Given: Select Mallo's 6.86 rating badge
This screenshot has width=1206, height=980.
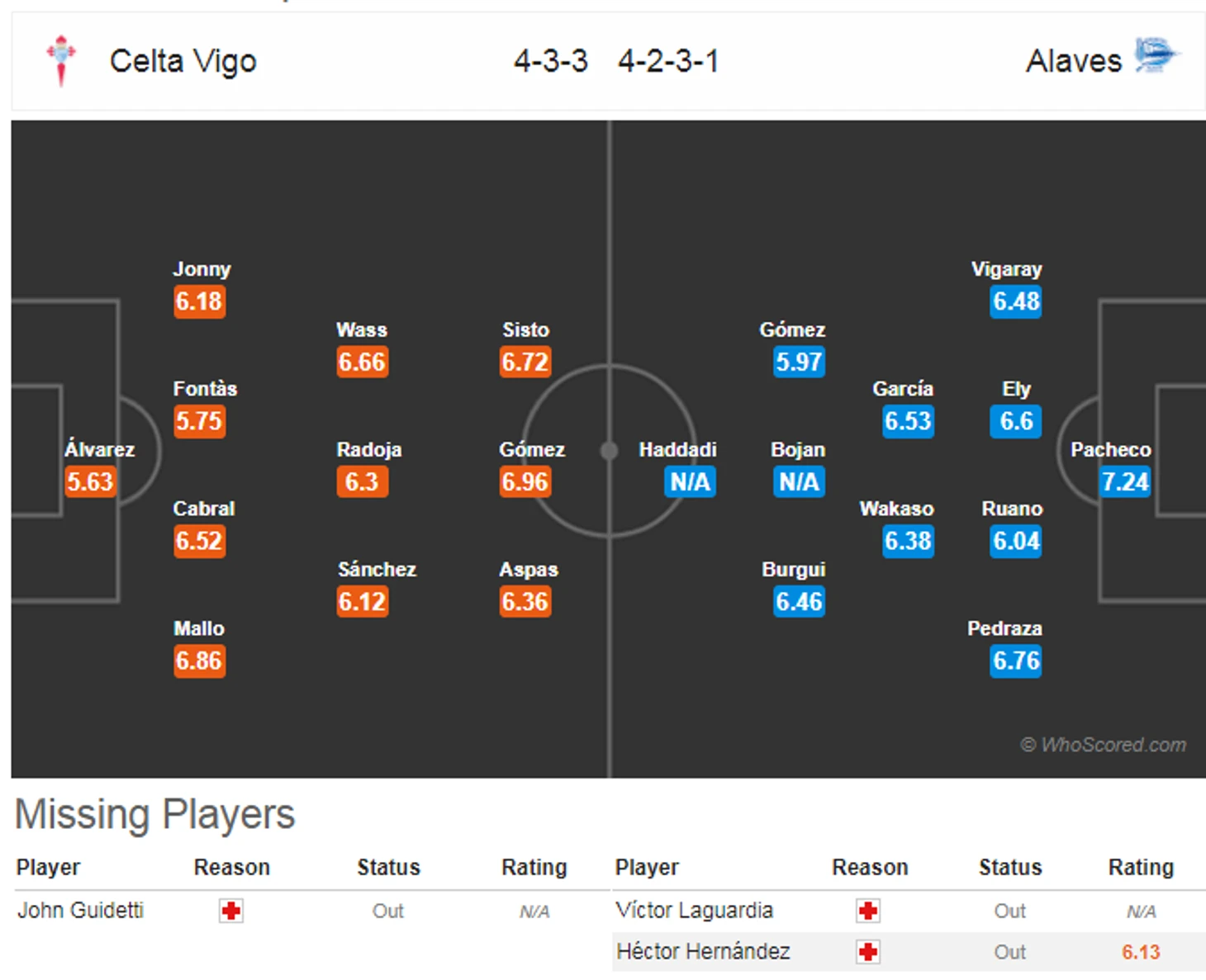Looking at the screenshot, I should (x=199, y=661).
